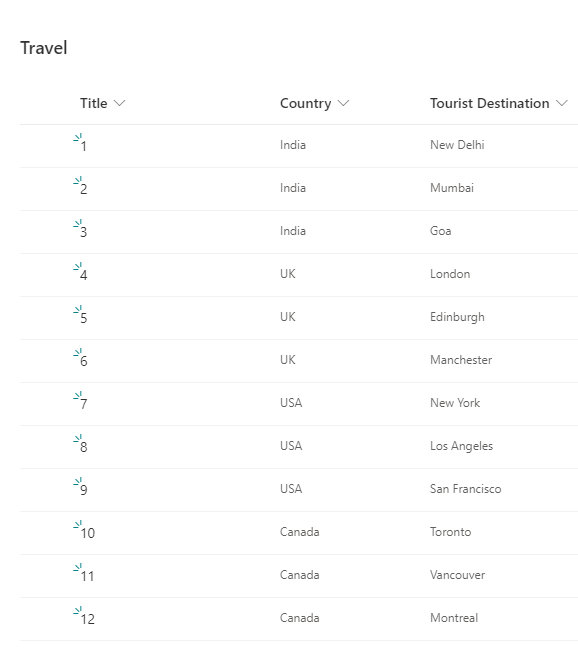Screen dimensions: 578x656
Task: Open list item titled 11
Action: 87,577
